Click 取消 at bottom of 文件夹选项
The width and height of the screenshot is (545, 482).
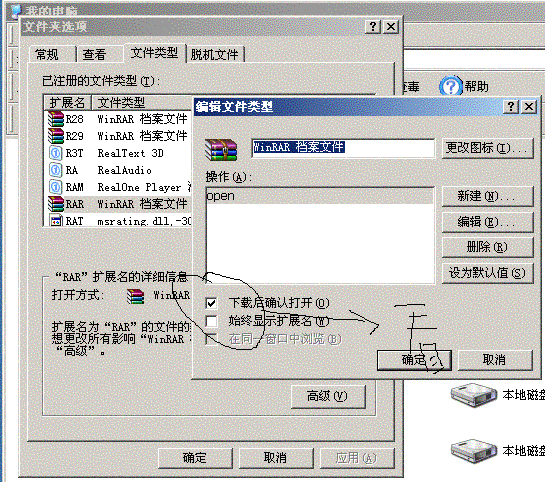coord(276,458)
